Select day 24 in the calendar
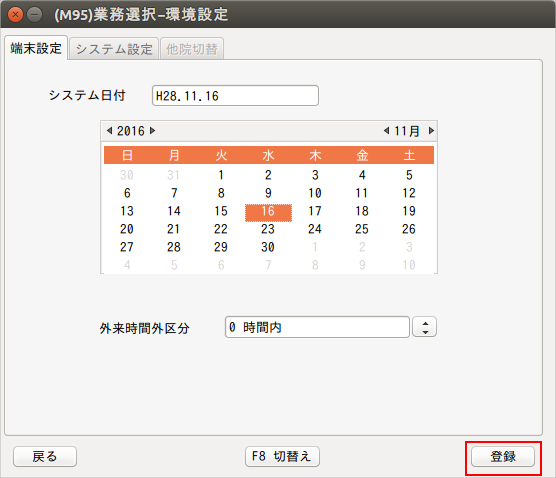 315,229
